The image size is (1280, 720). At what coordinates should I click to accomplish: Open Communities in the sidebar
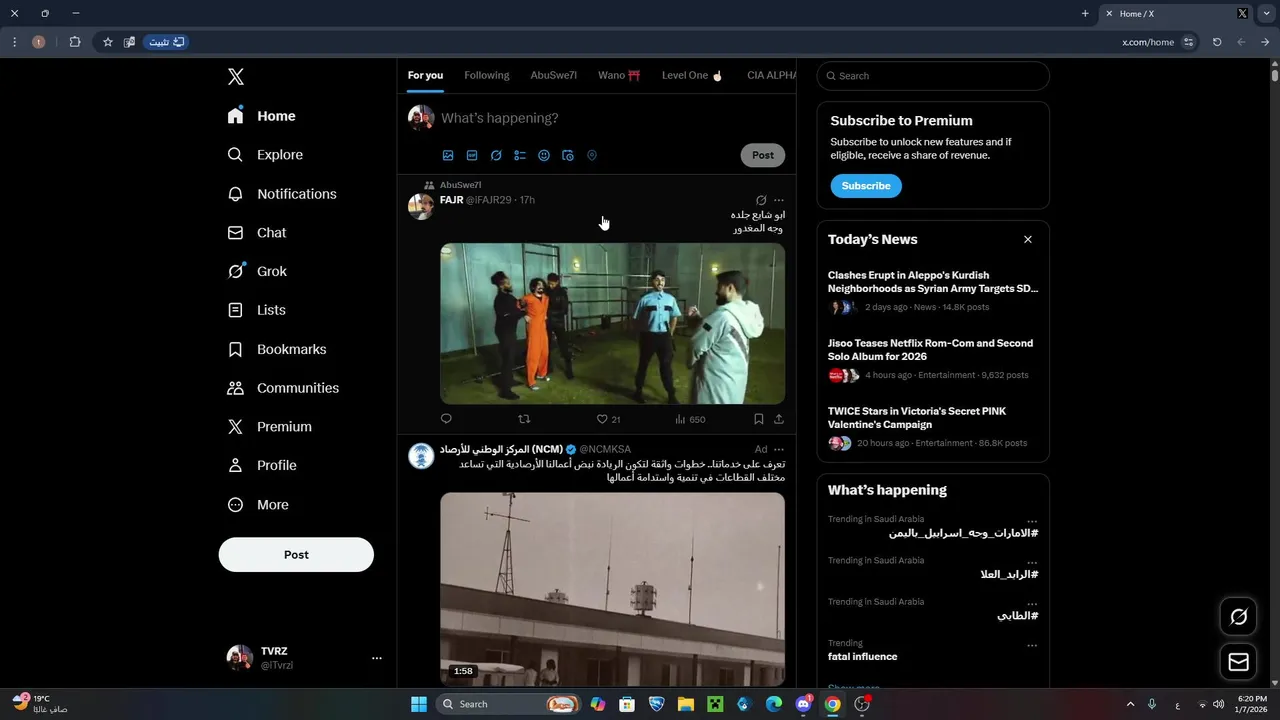click(x=283, y=388)
